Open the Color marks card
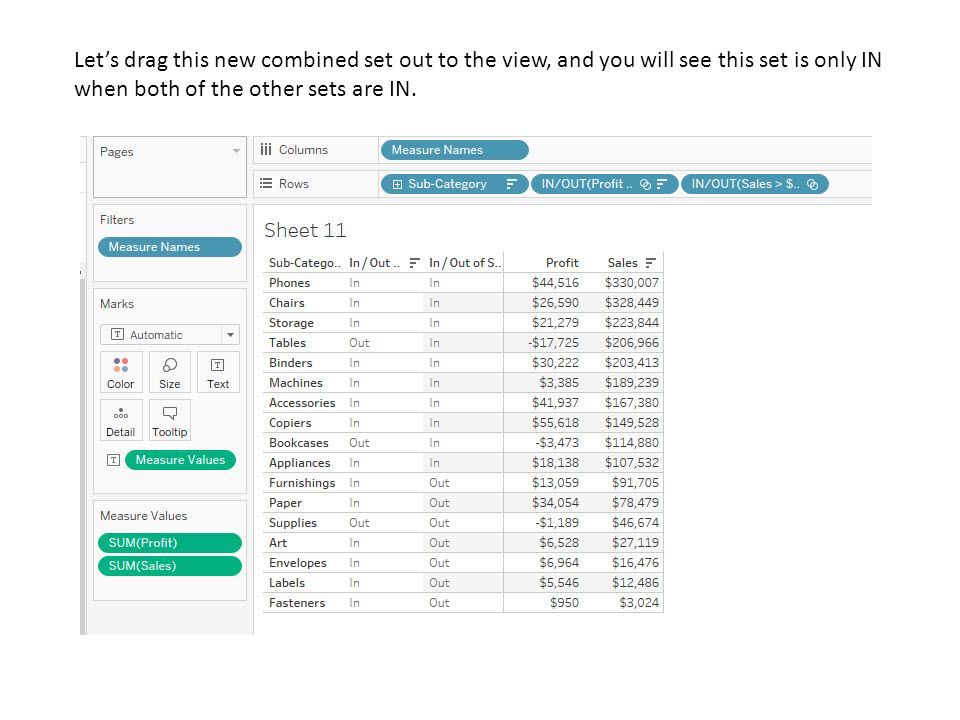Viewport: 960px width, 720px height. pos(121,372)
